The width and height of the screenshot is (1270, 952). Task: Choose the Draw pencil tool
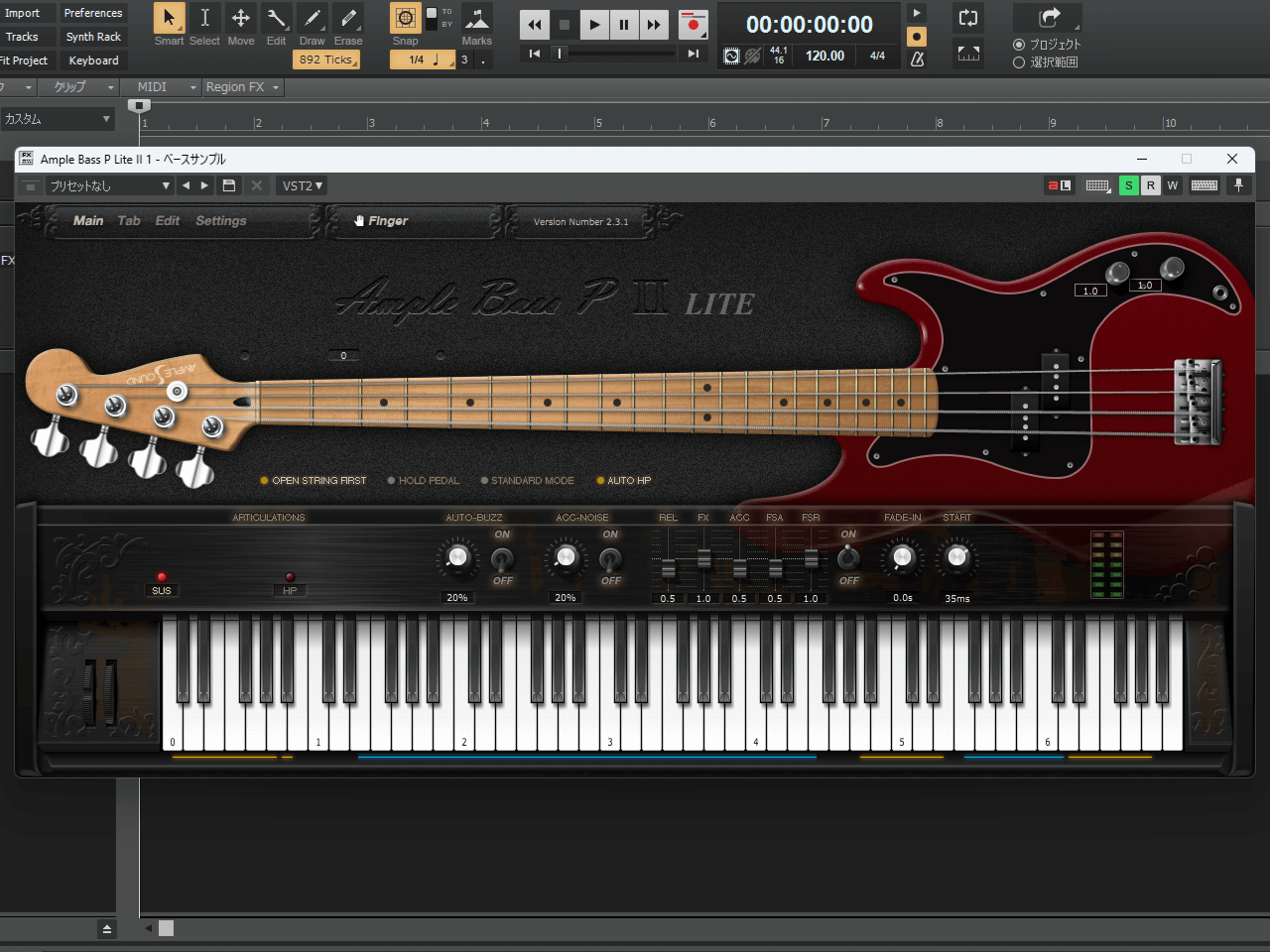(x=312, y=19)
